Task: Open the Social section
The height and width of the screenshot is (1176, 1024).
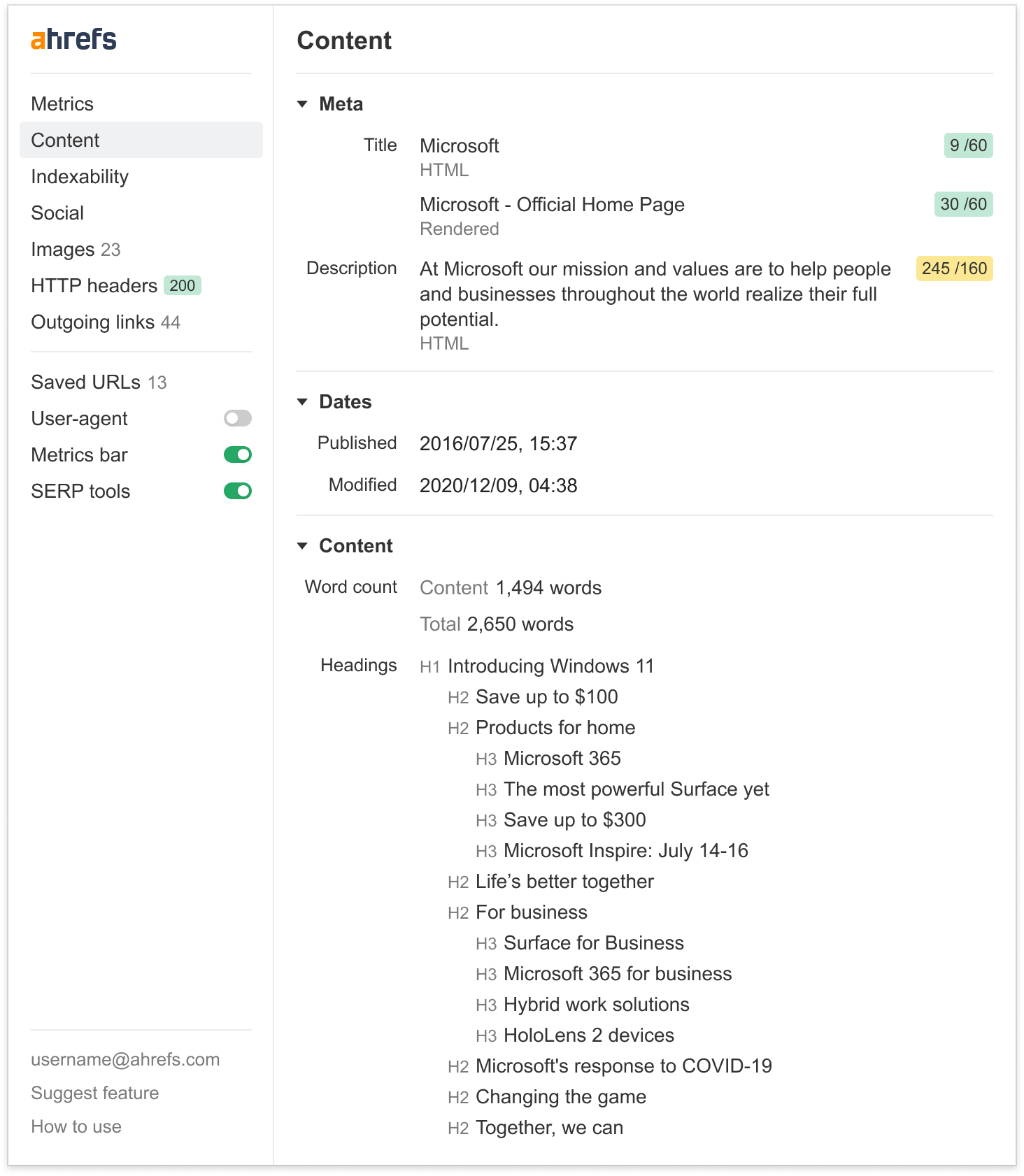Action: (x=57, y=213)
